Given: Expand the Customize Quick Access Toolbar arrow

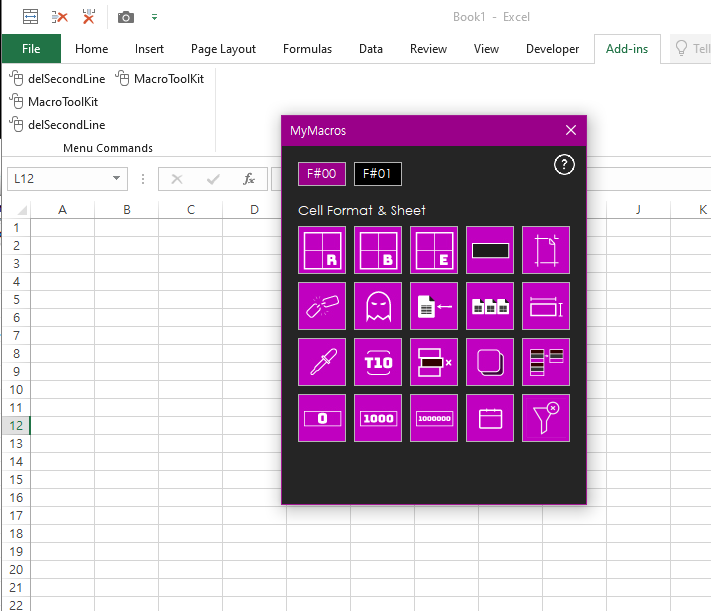Looking at the screenshot, I should click(154, 17).
